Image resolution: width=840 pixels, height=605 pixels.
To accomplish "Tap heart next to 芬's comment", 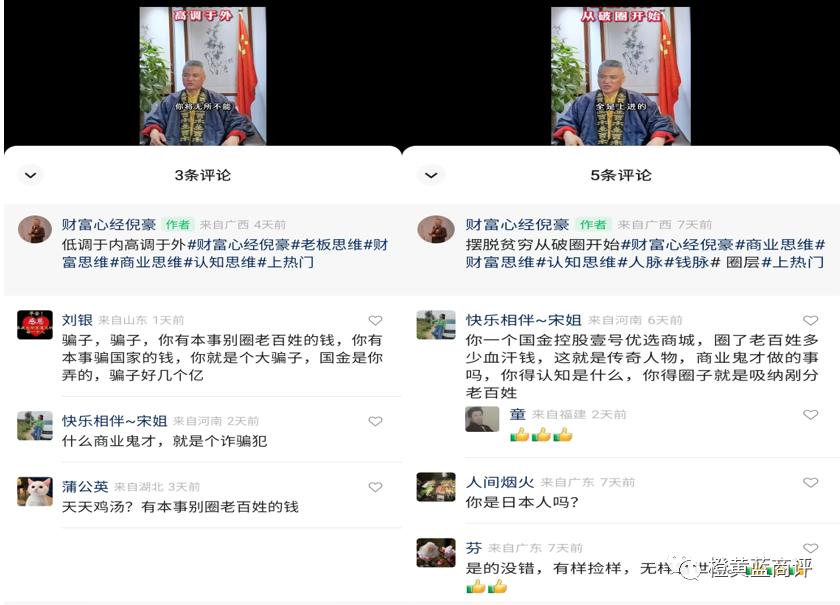I will (811, 548).
